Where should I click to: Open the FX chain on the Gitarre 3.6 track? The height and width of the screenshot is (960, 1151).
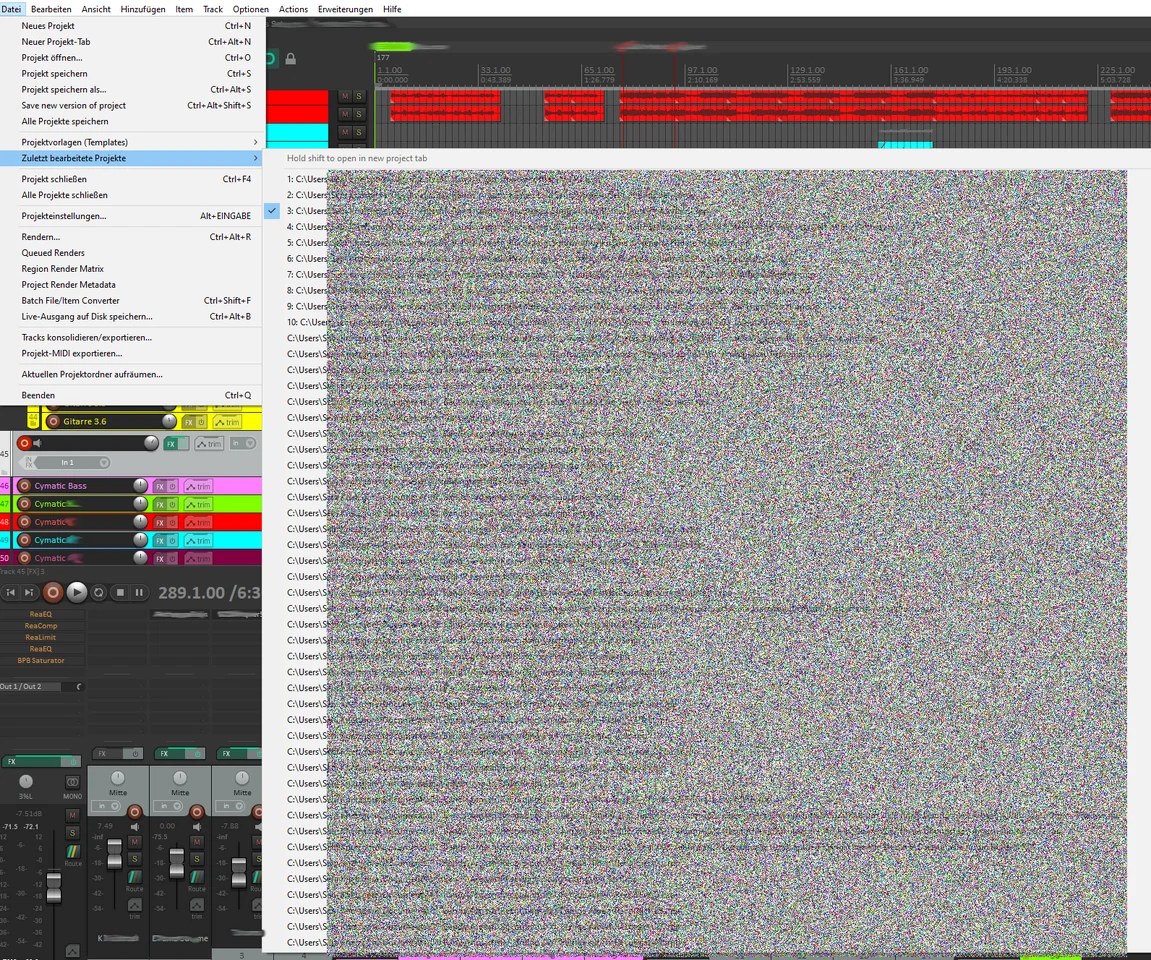coord(189,421)
